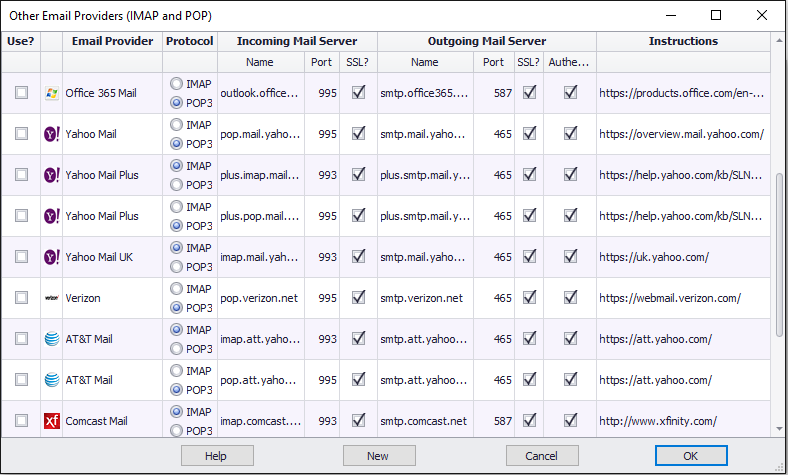The image size is (788, 475).
Task: Click the Protocol column header
Action: click(190, 41)
